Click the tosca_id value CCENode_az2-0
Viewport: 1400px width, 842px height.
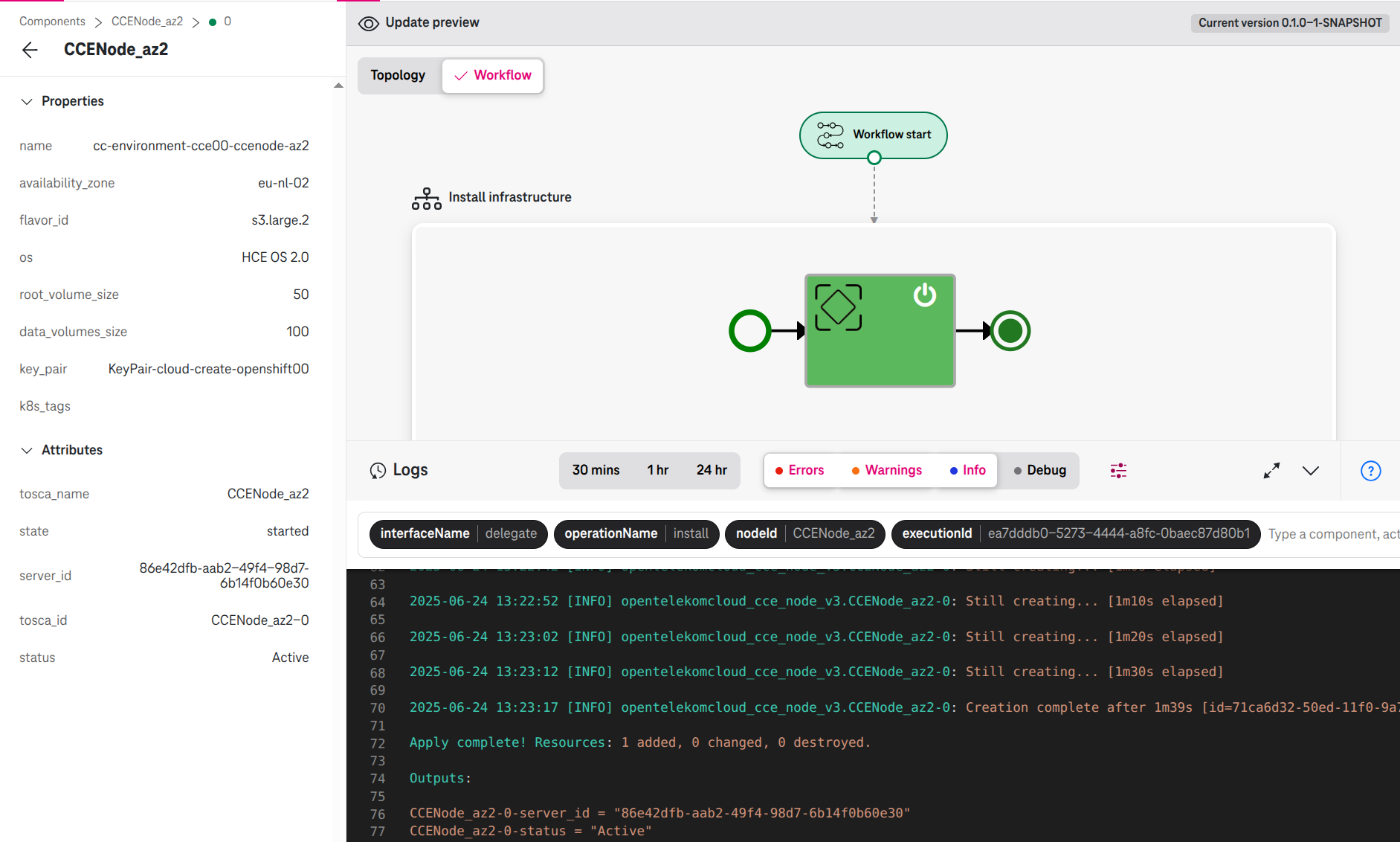(259, 620)
